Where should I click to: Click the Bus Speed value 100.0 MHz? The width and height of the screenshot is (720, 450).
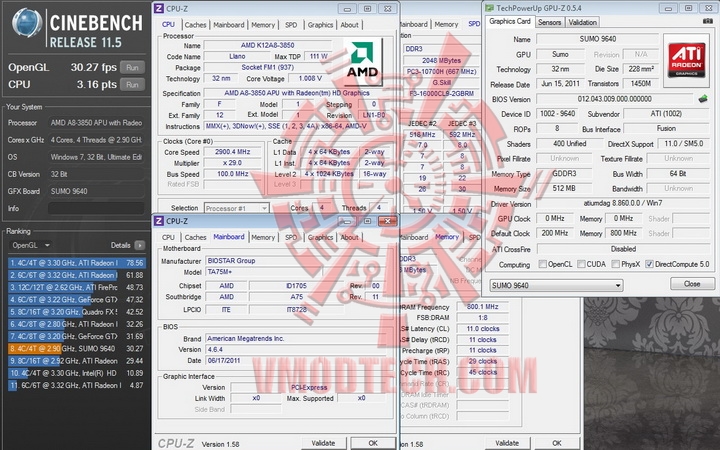233,174
